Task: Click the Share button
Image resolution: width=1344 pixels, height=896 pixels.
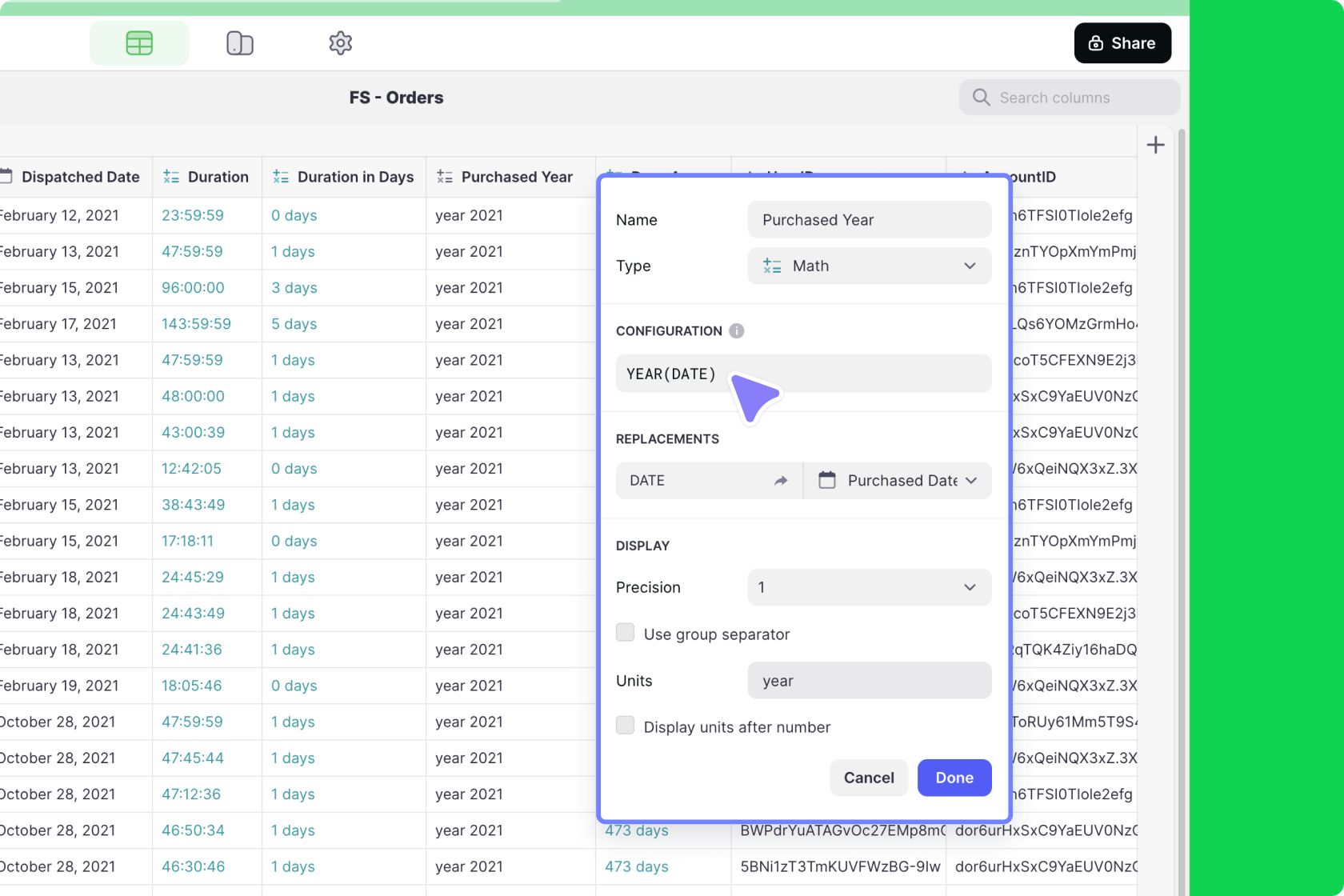Action: click(x=1122, y=43)
